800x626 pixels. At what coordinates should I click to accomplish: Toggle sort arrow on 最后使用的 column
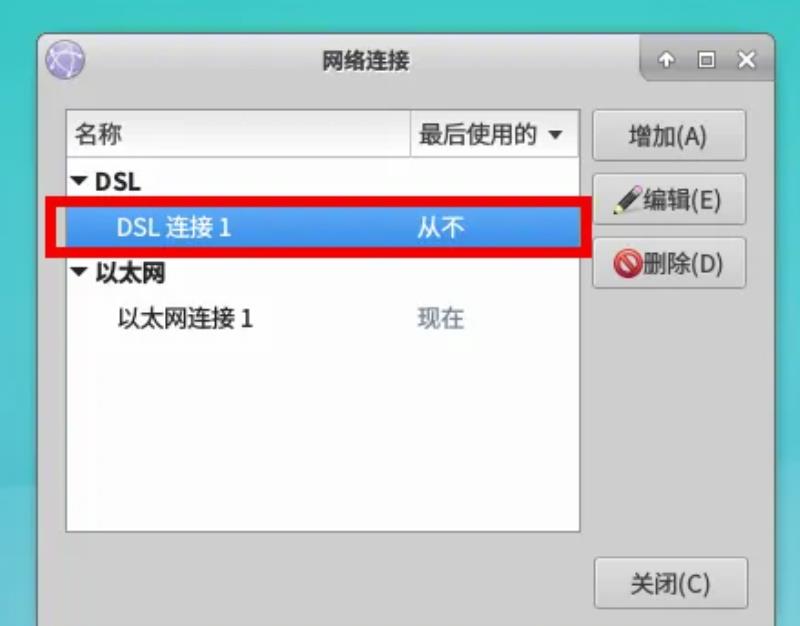pos(555,135)
